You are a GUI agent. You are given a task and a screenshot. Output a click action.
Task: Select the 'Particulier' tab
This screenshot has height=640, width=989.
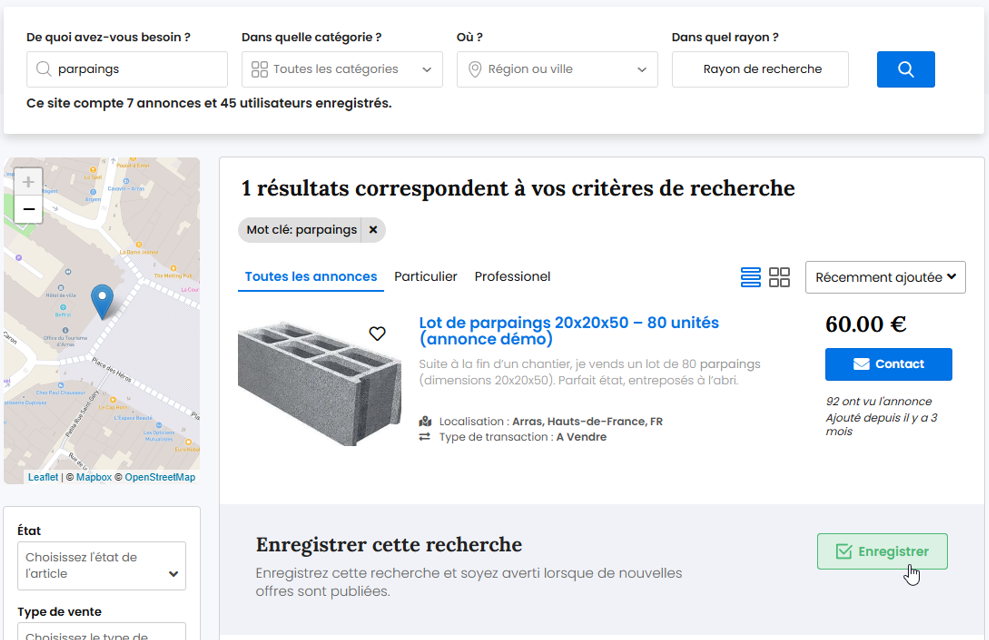pos(425,276)
